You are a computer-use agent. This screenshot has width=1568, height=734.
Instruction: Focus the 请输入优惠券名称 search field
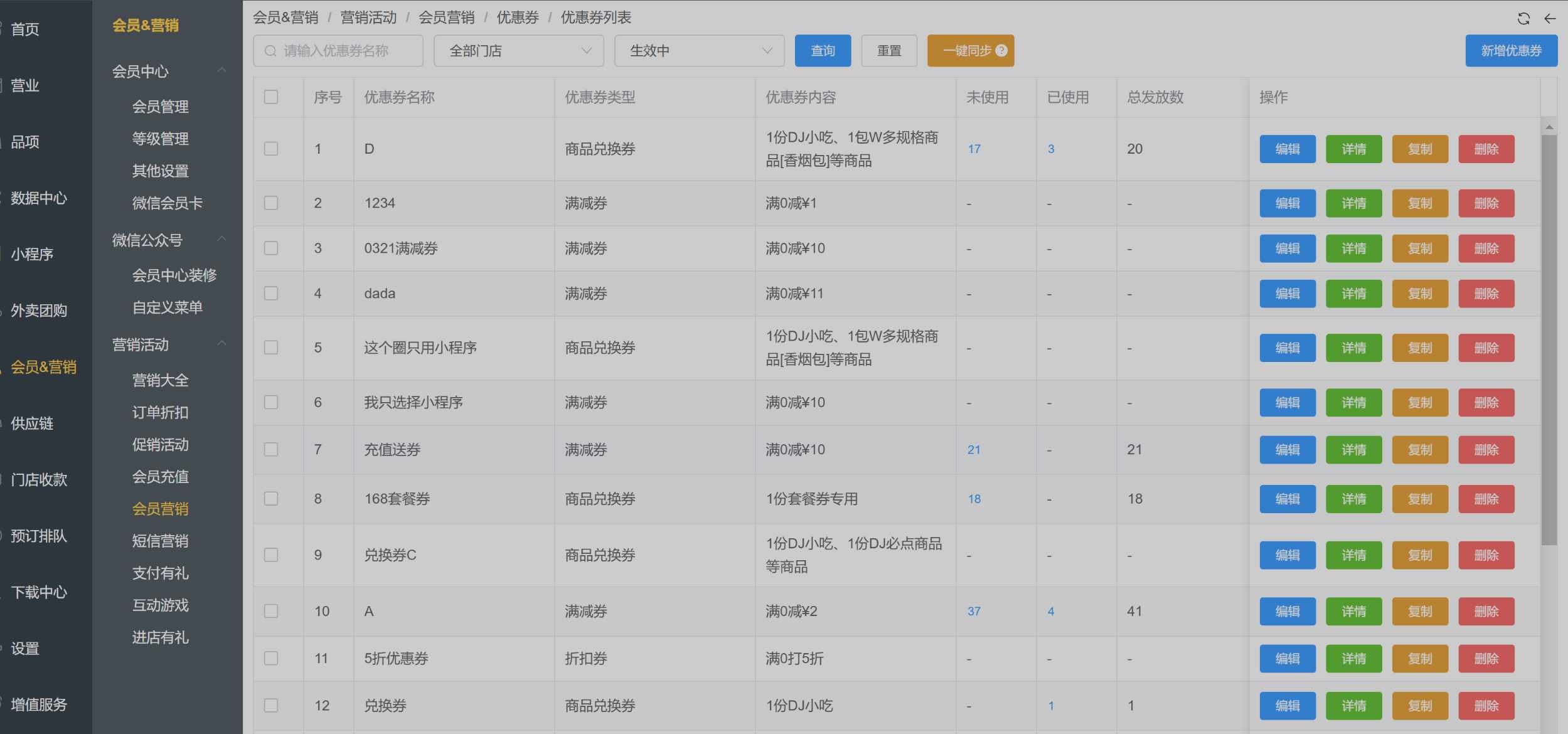pyautogui.click(x=338, y=51)
